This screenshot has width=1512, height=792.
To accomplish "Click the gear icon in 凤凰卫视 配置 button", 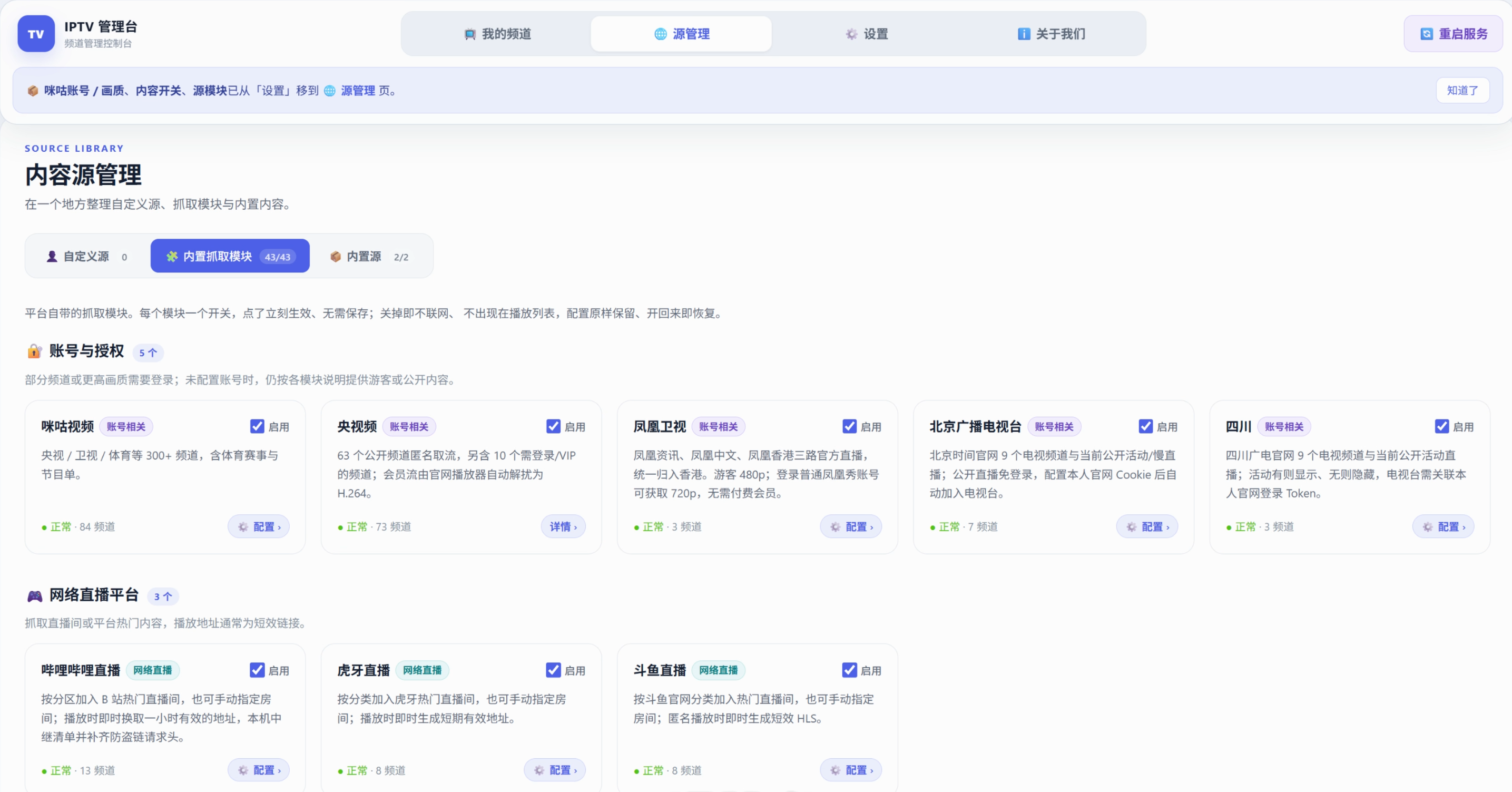I will pos(835,526).
